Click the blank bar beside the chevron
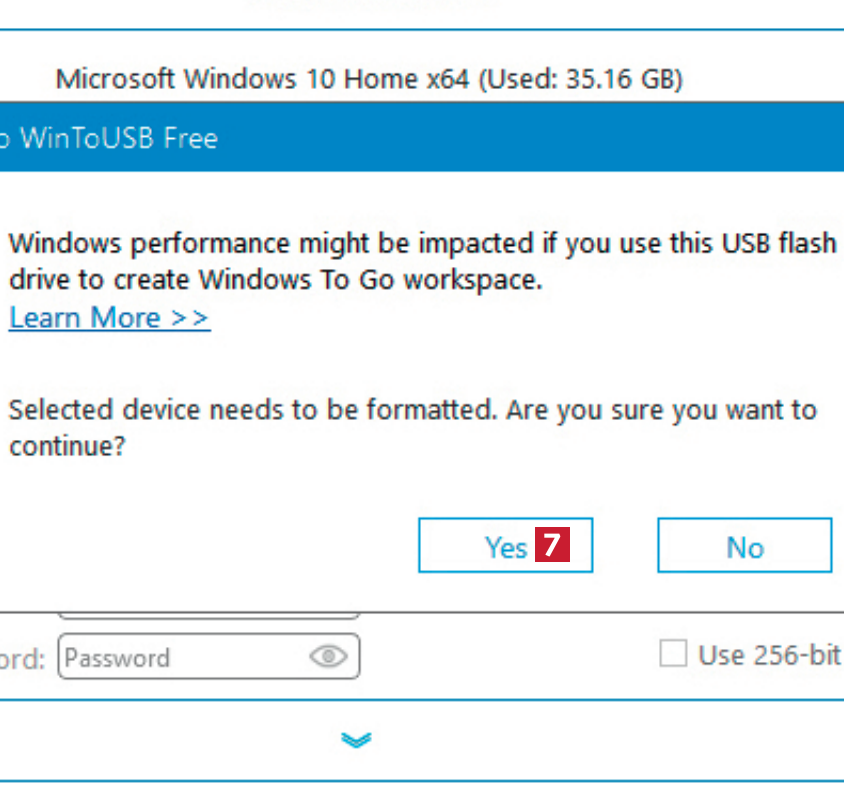The width and height of the screenshot is (844, 800). pos(600,740)
